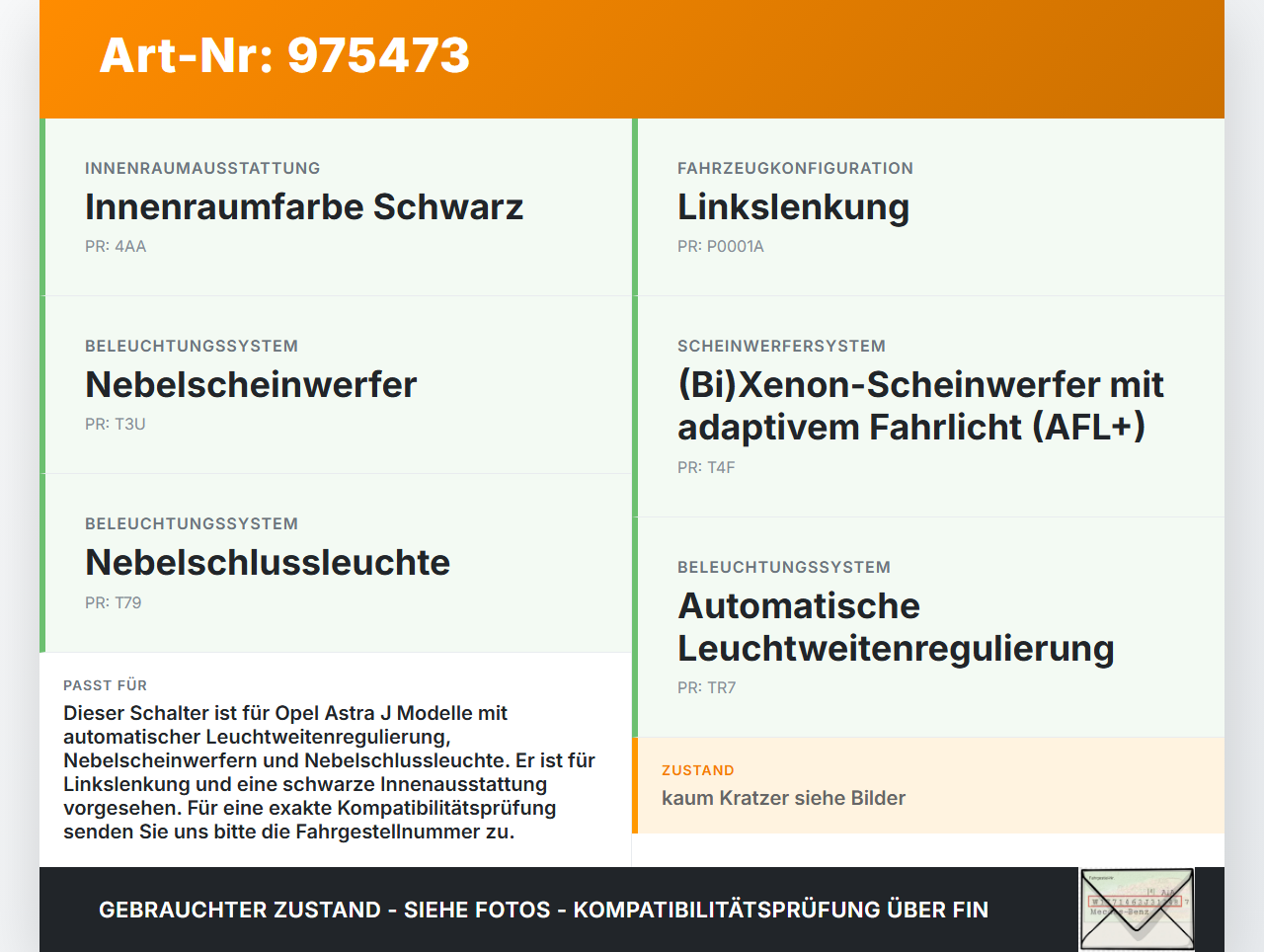Click the FAHRZEUGKONFIGURATION section label
This screenshot has height=952, width=1264.
coord(794,168)
